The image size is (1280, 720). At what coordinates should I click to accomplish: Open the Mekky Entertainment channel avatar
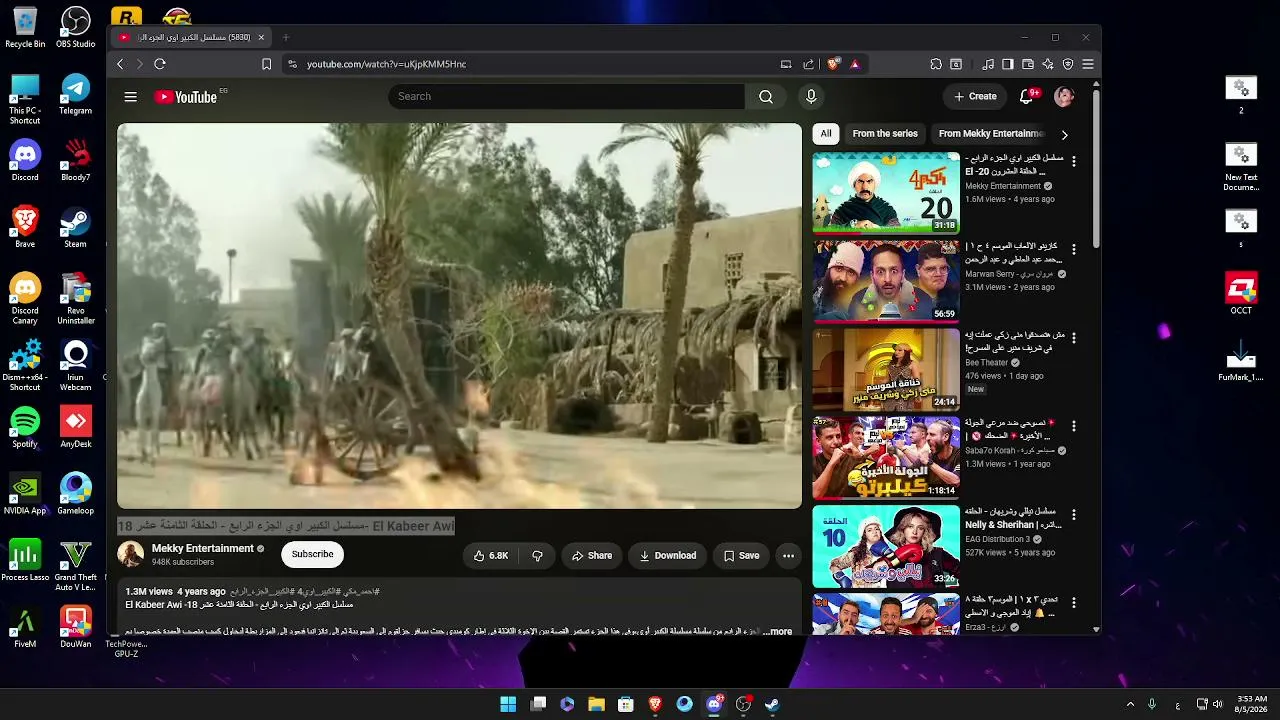(x=131, y=554)
